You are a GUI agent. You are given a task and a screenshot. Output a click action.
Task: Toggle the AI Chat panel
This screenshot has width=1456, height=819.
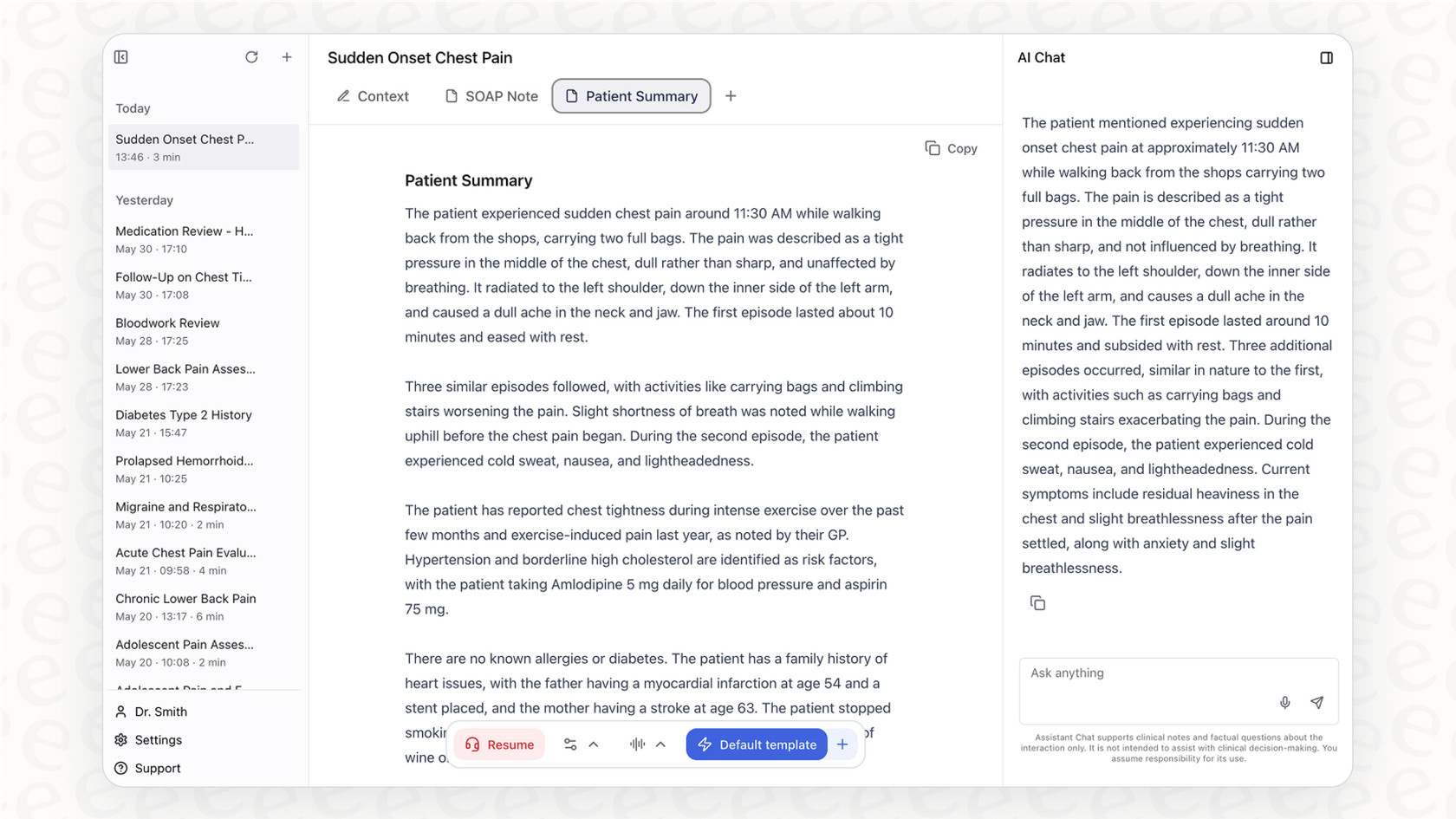pos(1326,58)
